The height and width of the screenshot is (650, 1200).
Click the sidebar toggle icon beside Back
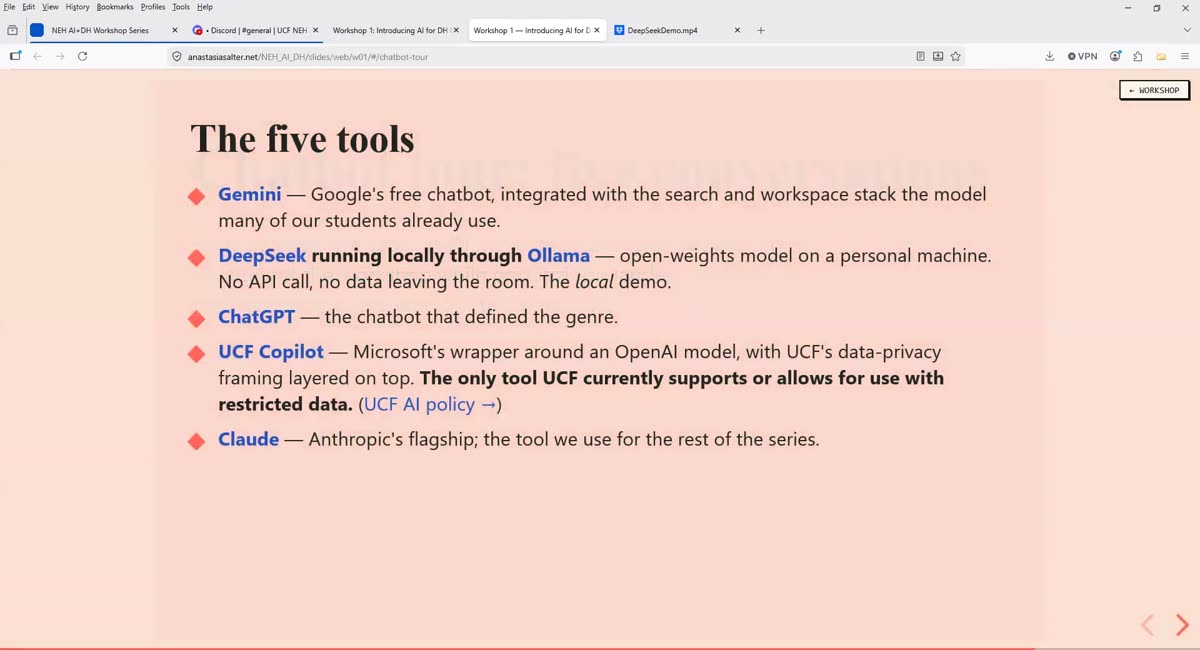(15, 56)
